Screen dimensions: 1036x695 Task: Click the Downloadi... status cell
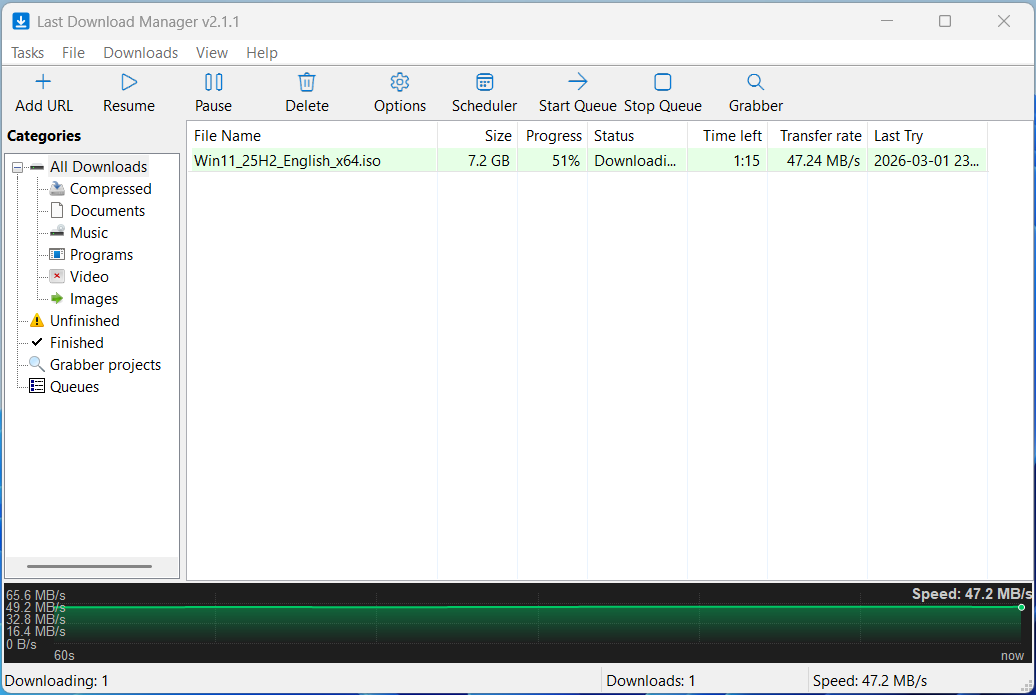pyautogui.click(x=638, y=161)
